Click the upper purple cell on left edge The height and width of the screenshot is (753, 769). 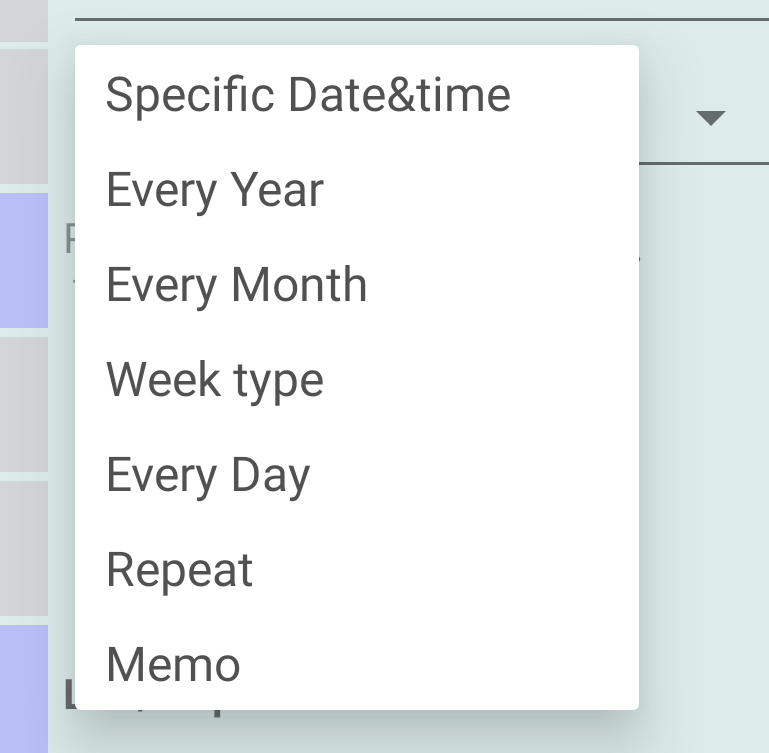pos(24,260)
